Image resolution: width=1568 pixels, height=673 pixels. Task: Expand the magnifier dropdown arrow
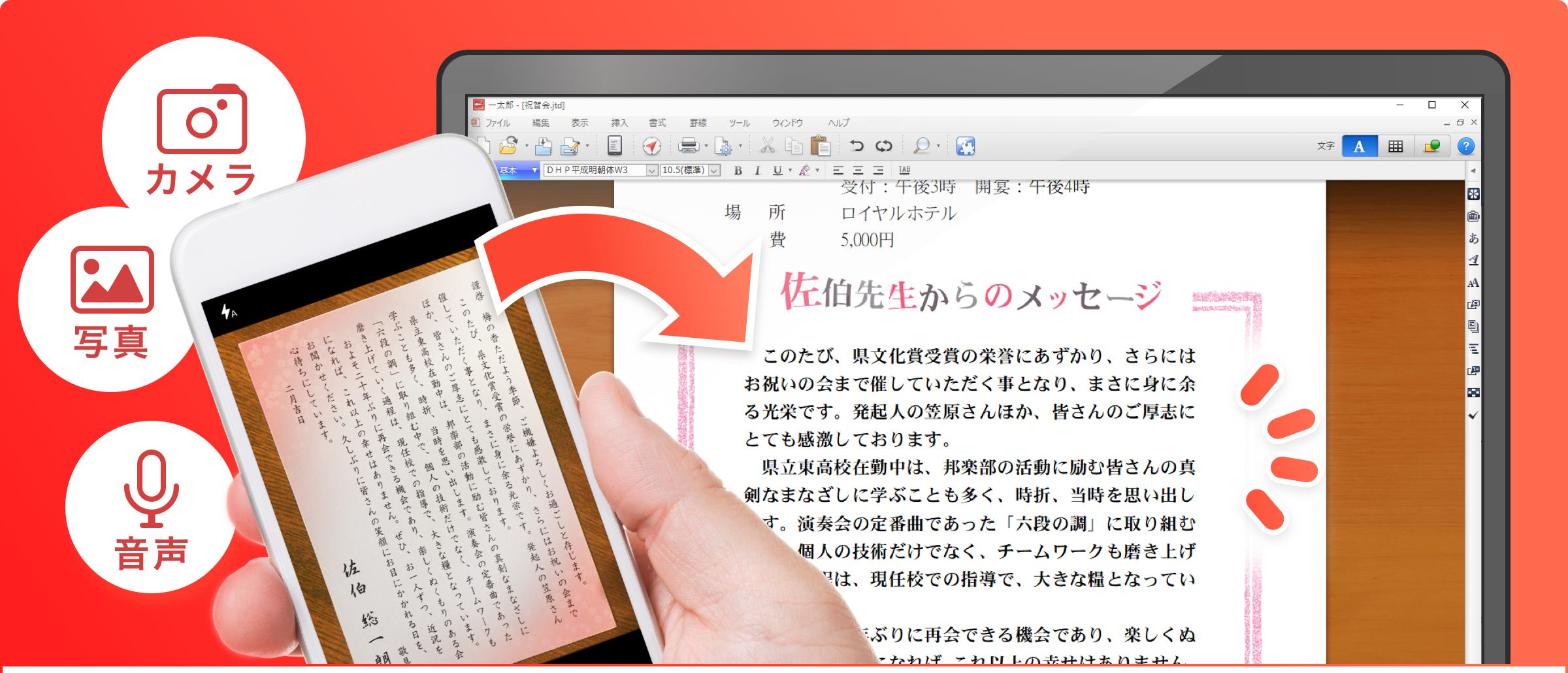click(x=938, y=146)
